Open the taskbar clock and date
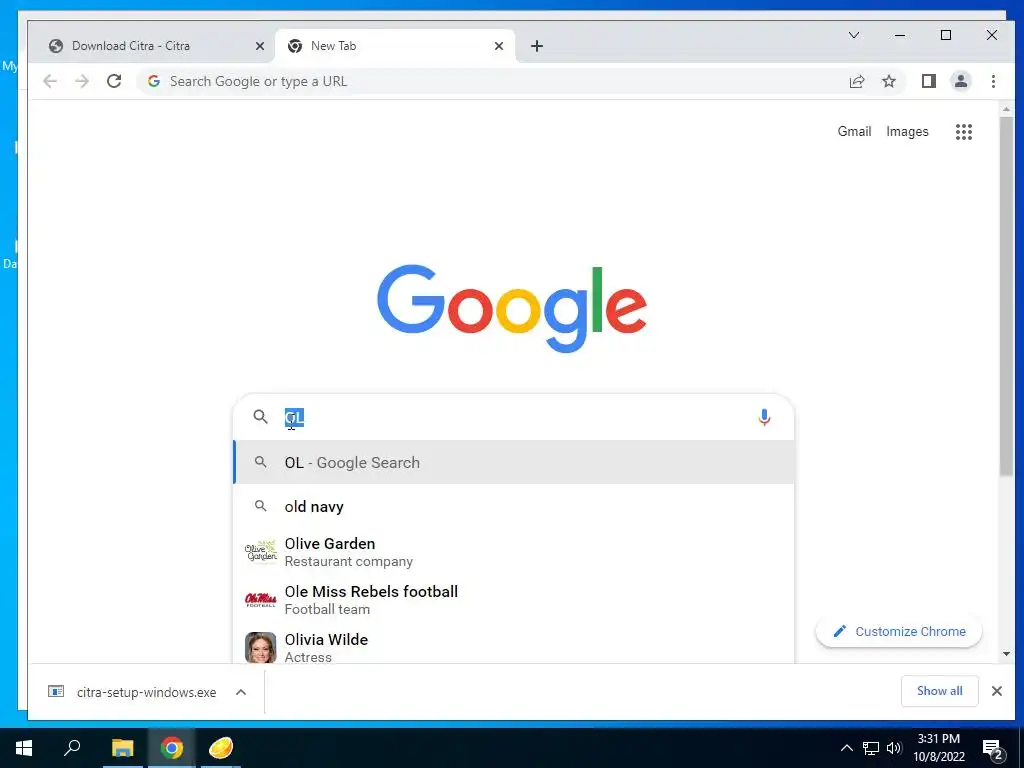Screen dimensions: 1024x768 coord(938,748)
